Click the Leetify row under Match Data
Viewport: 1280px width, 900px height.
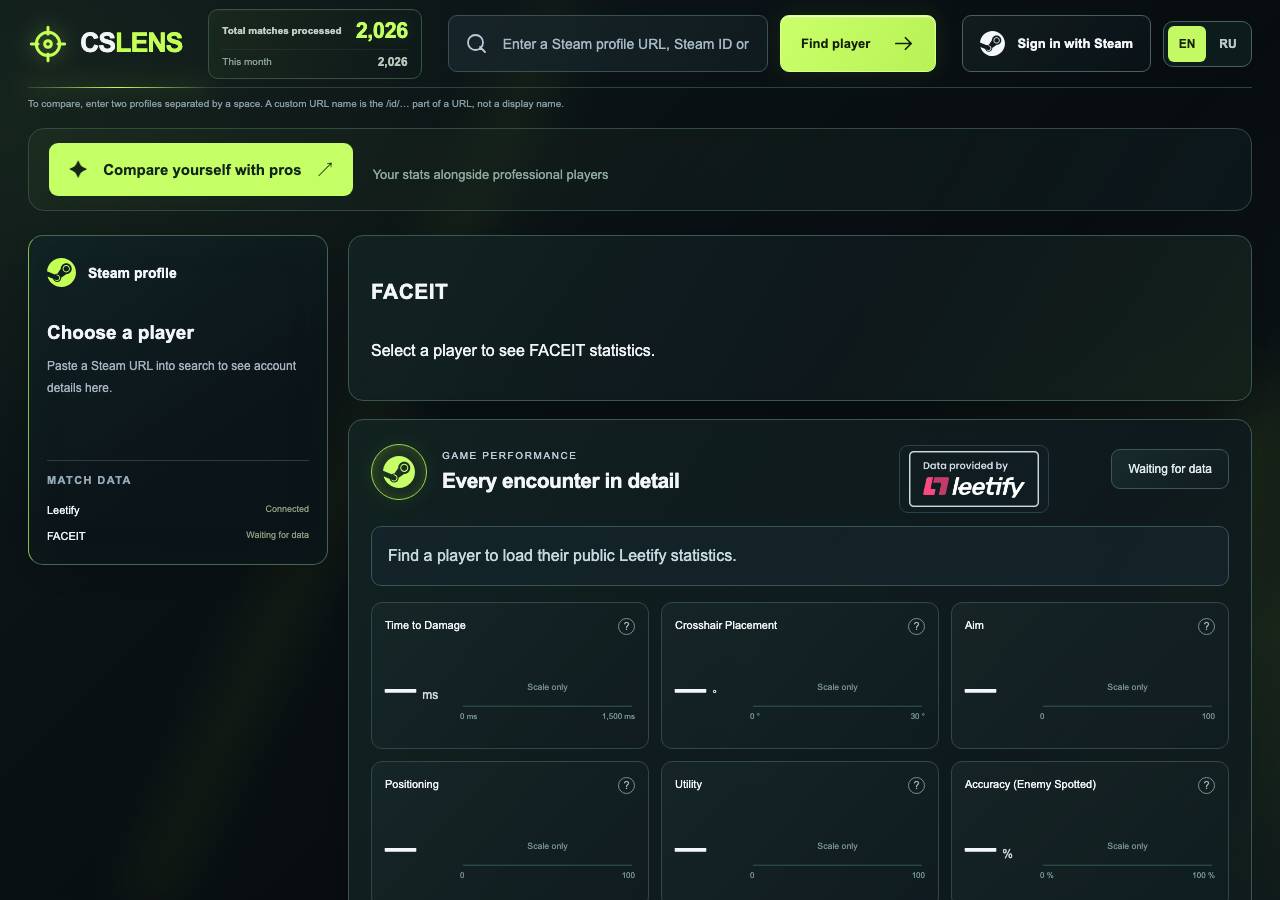(x=178, y=510)
